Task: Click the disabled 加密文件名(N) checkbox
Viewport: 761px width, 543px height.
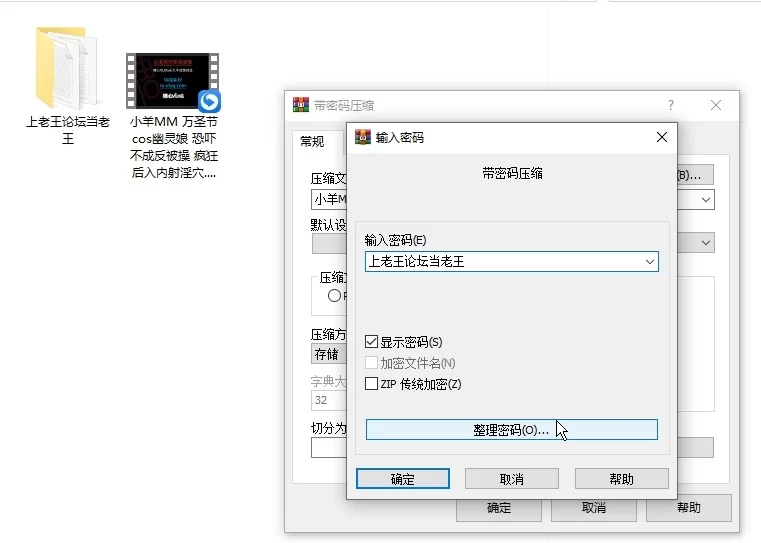Action: 371,362
